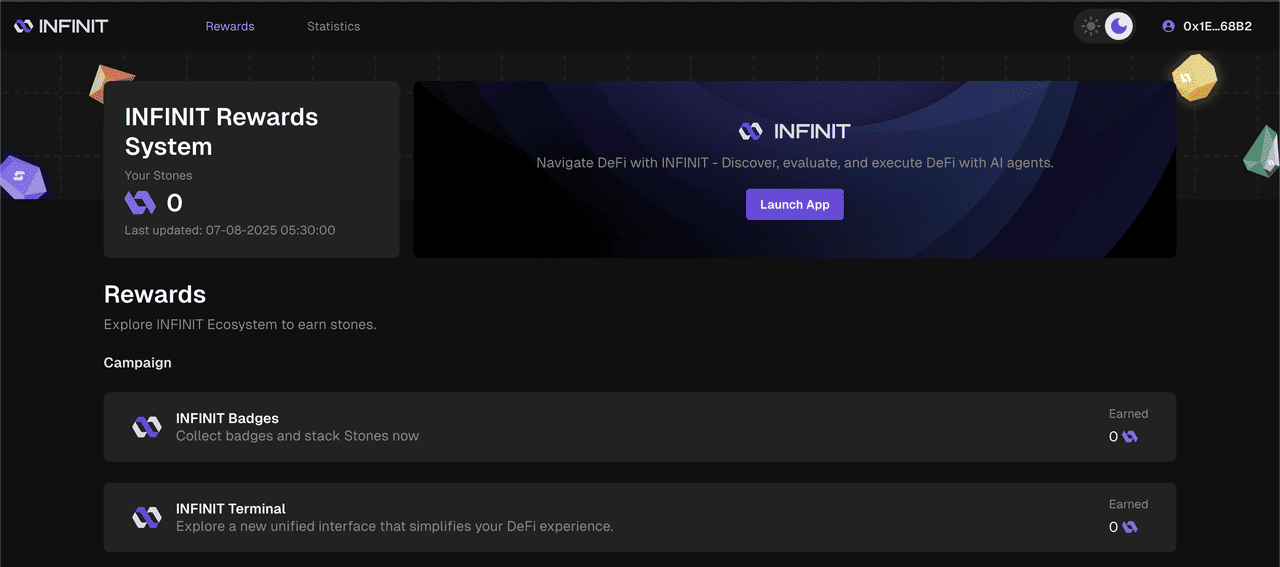
Task: Click the wallet avatar icon
Action: 1168,27
